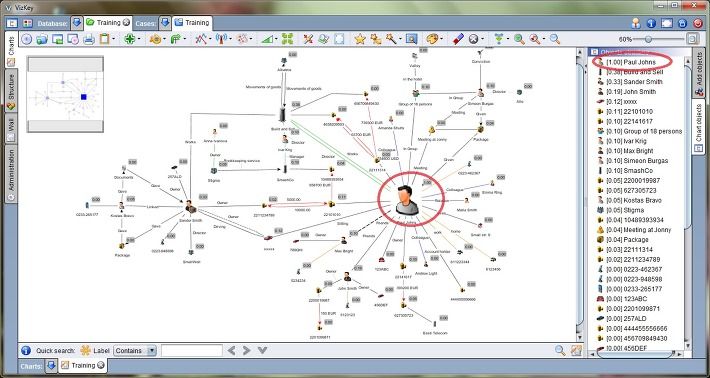Expand the green plus add dropdown arrow
Screen dimensions: 710x378
138,39
